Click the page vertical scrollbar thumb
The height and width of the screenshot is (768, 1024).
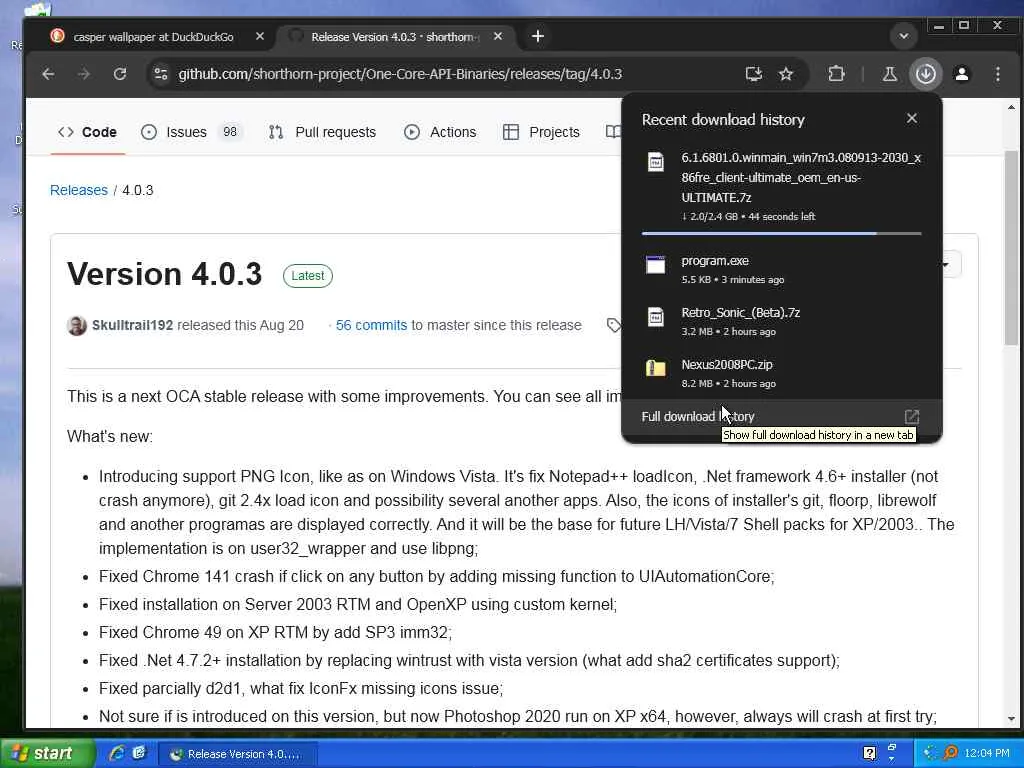(1011, 248)
